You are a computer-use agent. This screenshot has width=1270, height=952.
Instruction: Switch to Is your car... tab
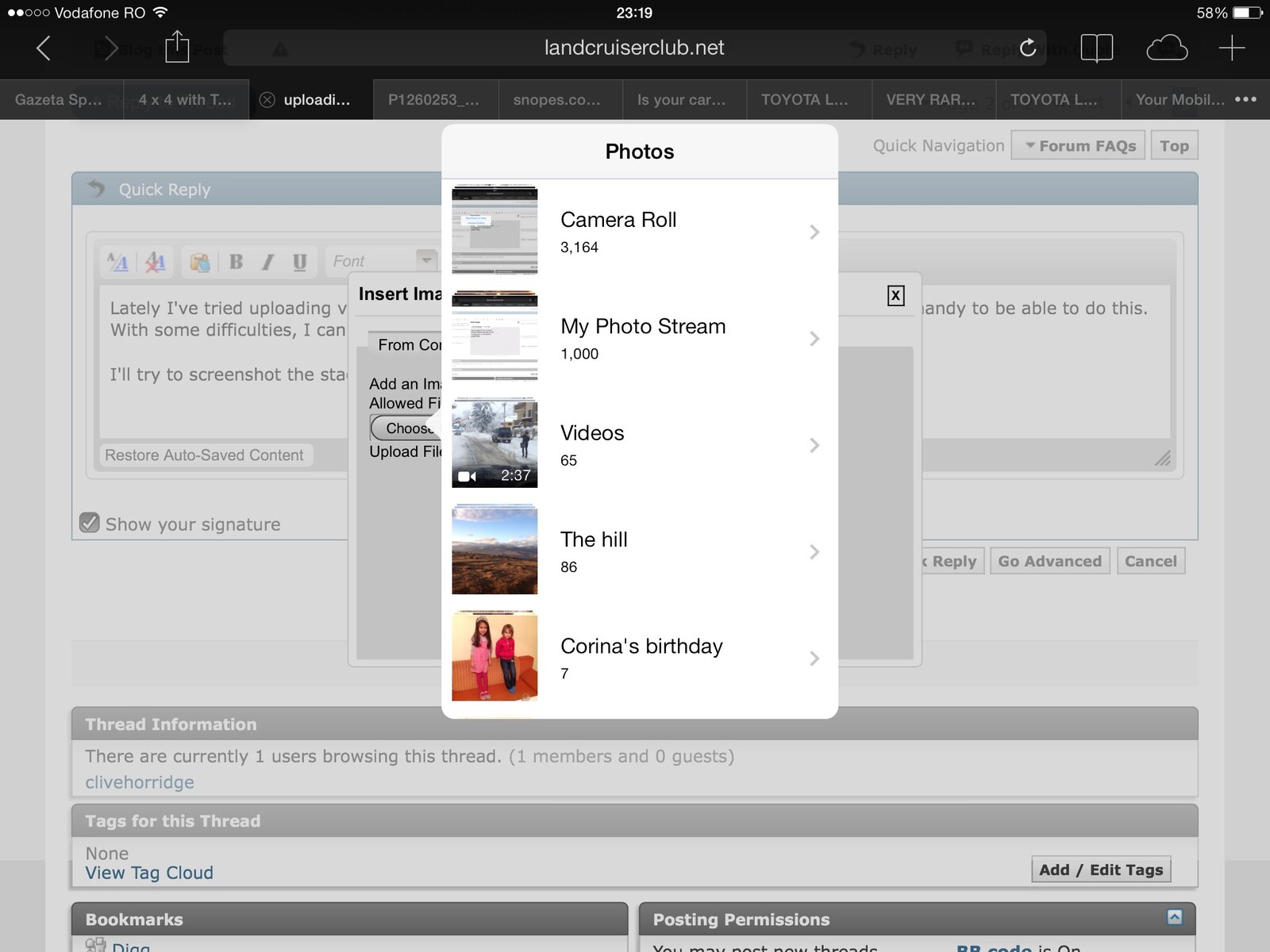tap(685, 100)
